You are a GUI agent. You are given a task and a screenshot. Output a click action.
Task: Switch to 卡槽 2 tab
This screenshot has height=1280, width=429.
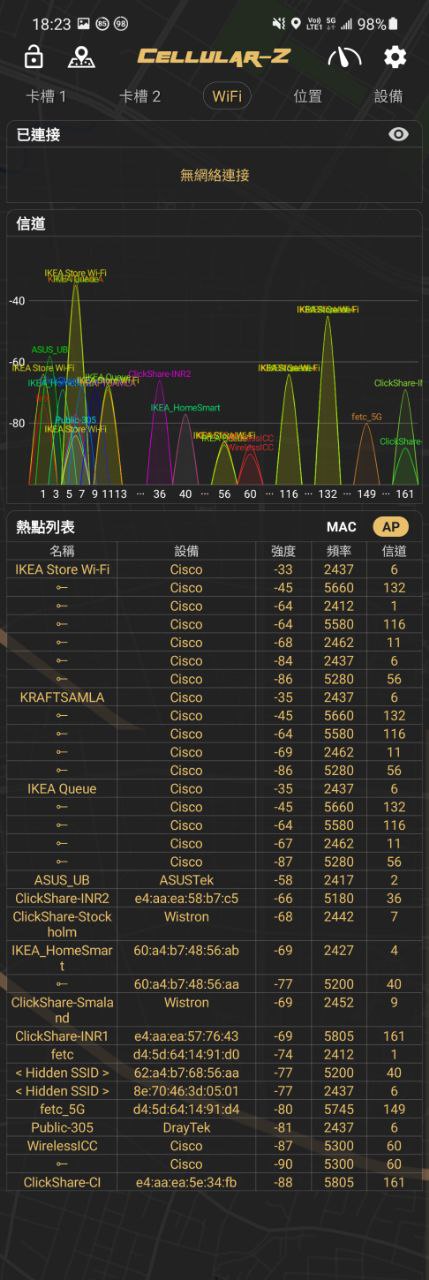(x=140, y=96)
